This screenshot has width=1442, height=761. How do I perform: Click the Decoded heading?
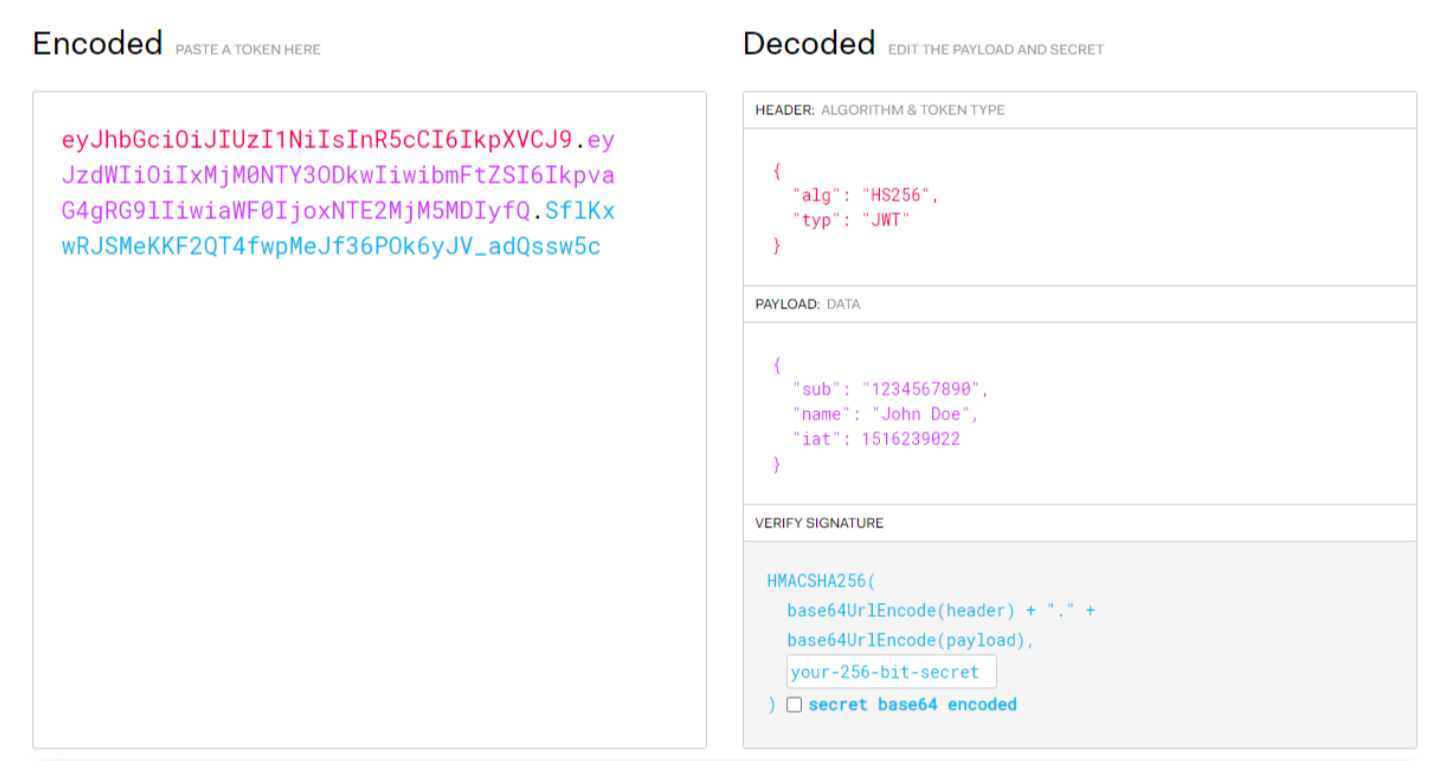[808, 44]
